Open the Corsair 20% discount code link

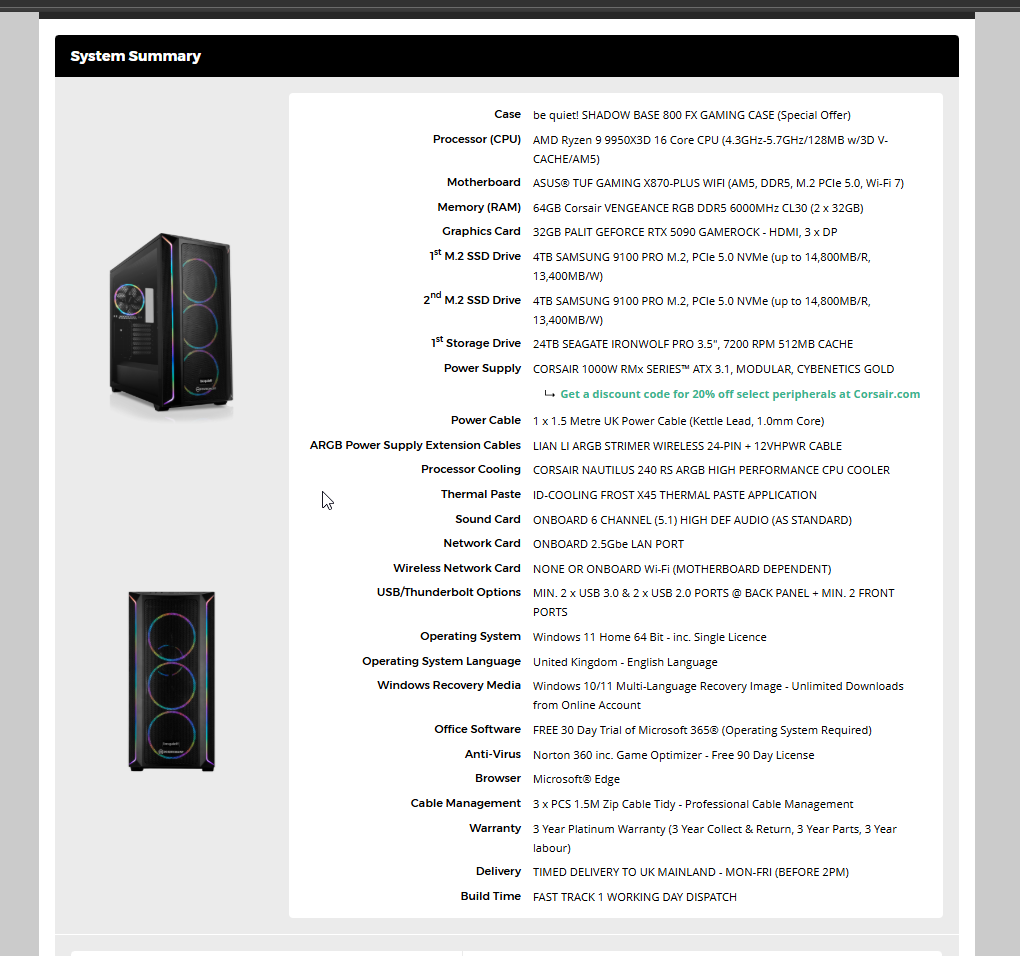pyautogui.click(x=739, y=394)
